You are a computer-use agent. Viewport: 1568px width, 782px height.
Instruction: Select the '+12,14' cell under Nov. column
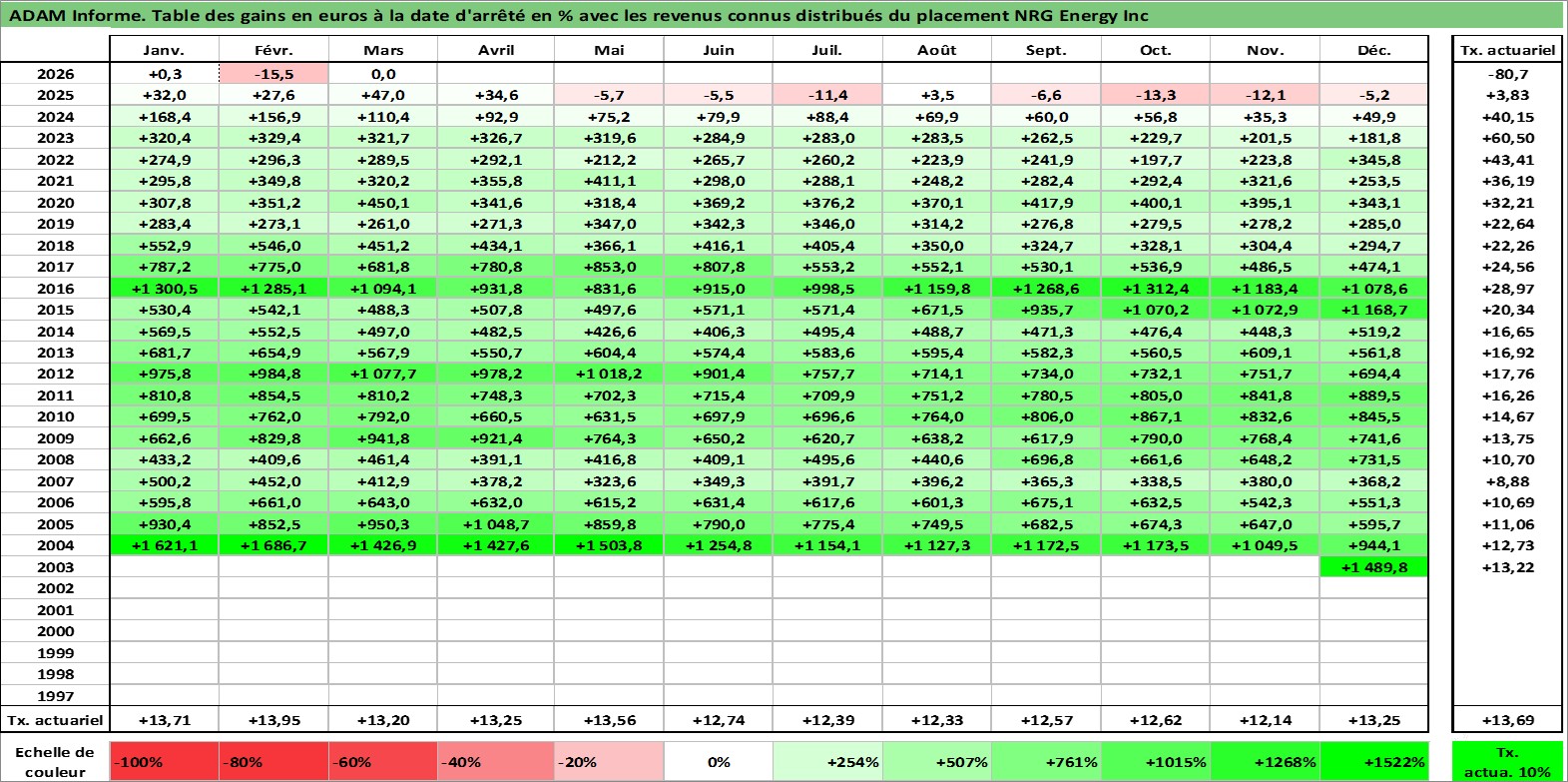click(x=1265, y=719)
